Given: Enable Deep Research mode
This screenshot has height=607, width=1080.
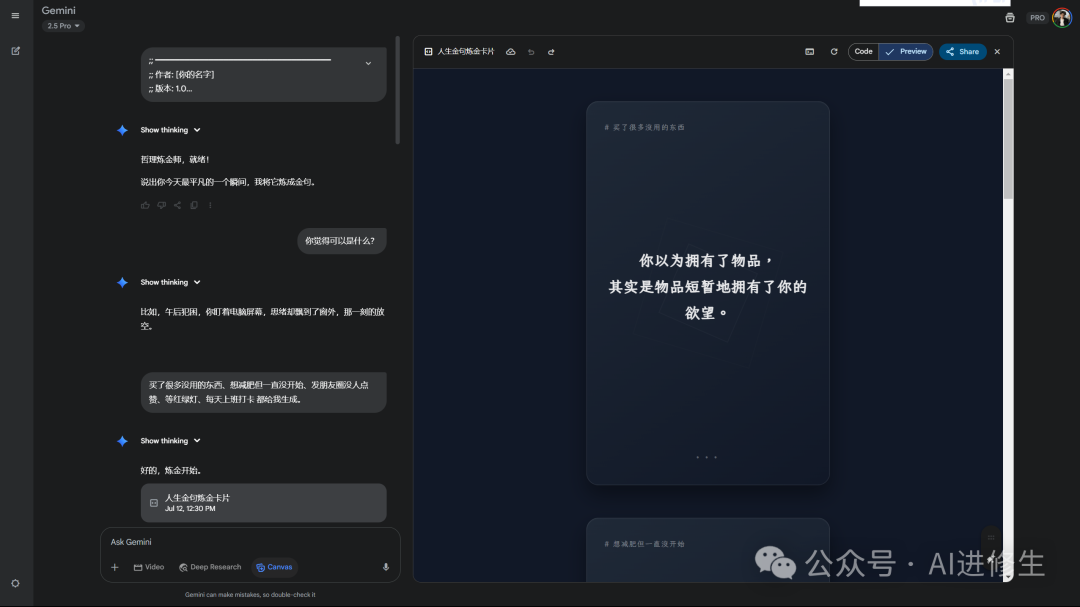Looking at the screenshot, I should (210, 566).
